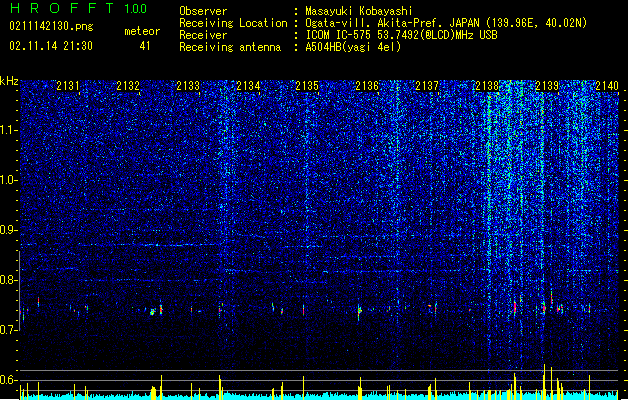629x400 pixels.
Task: Click the version number 1.0.0
Action: 135,9
